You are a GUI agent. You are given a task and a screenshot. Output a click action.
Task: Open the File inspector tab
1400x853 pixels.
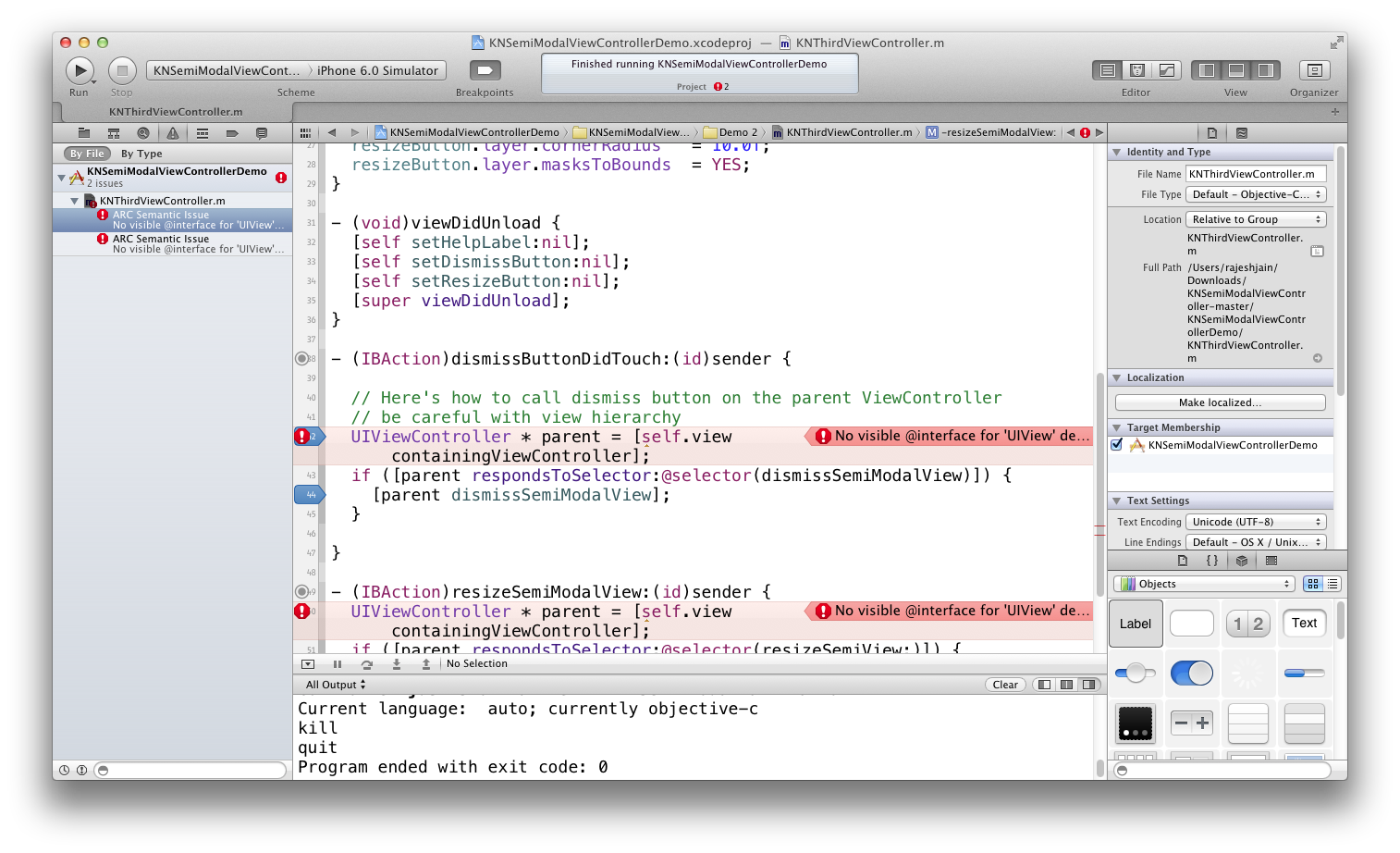1212,133
